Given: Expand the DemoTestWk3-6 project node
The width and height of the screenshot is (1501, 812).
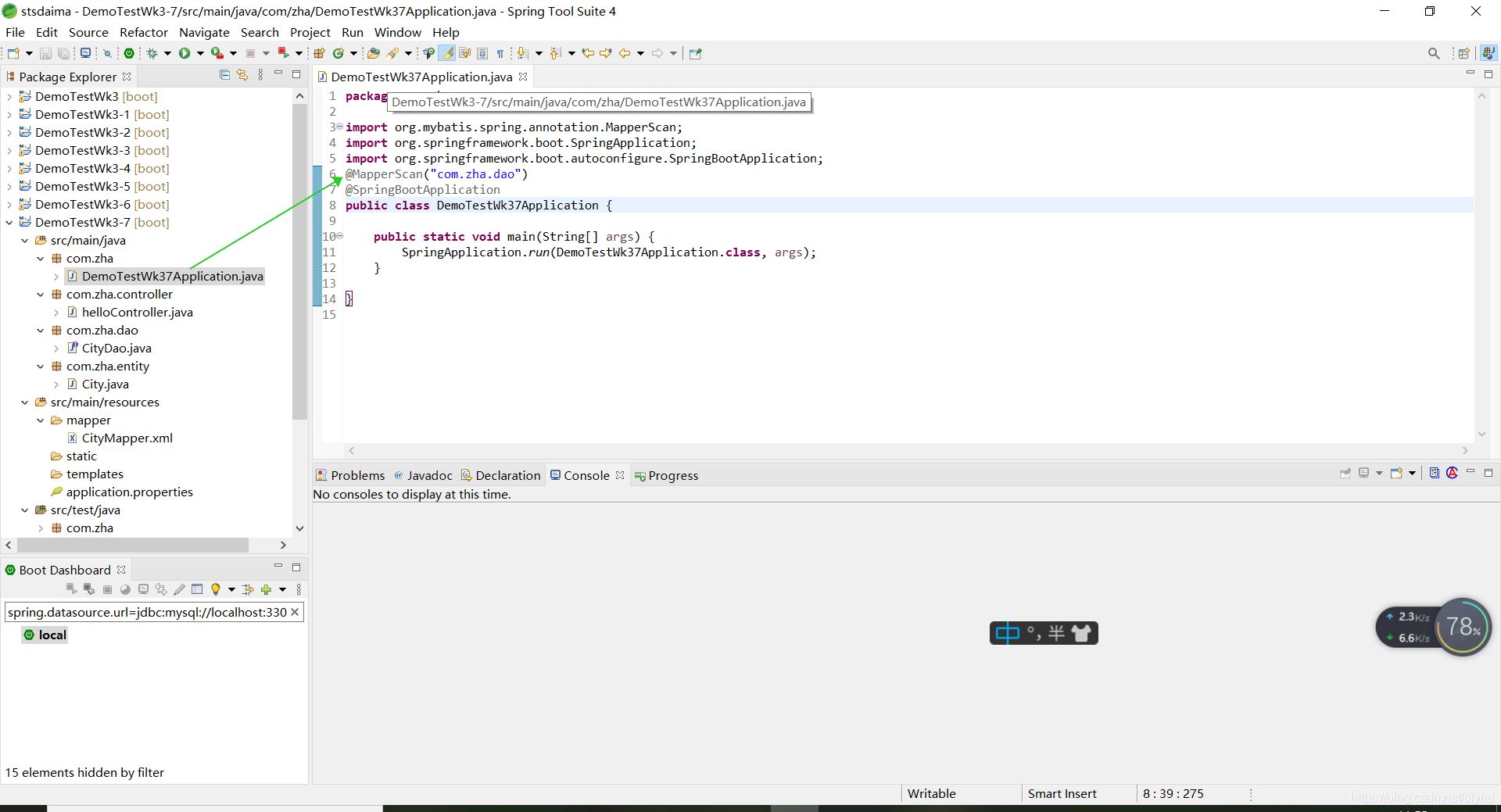Looking at the screenshot, I should click(9, 205).
